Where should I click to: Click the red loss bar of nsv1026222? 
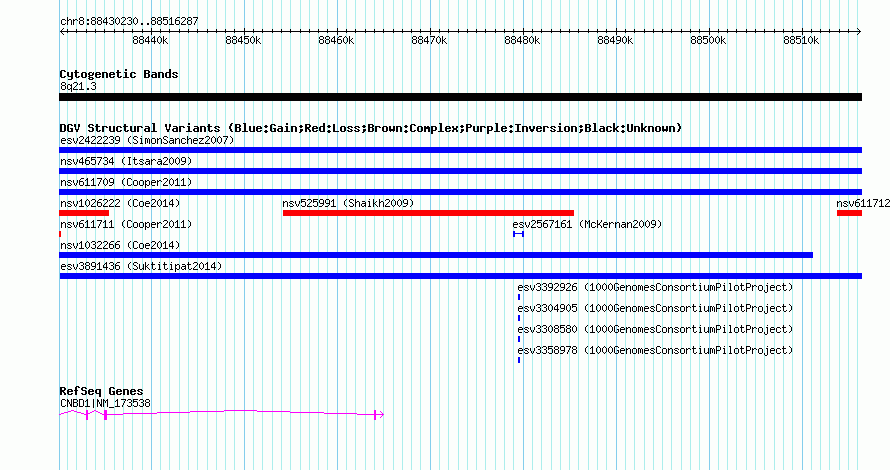coord(84,213)
